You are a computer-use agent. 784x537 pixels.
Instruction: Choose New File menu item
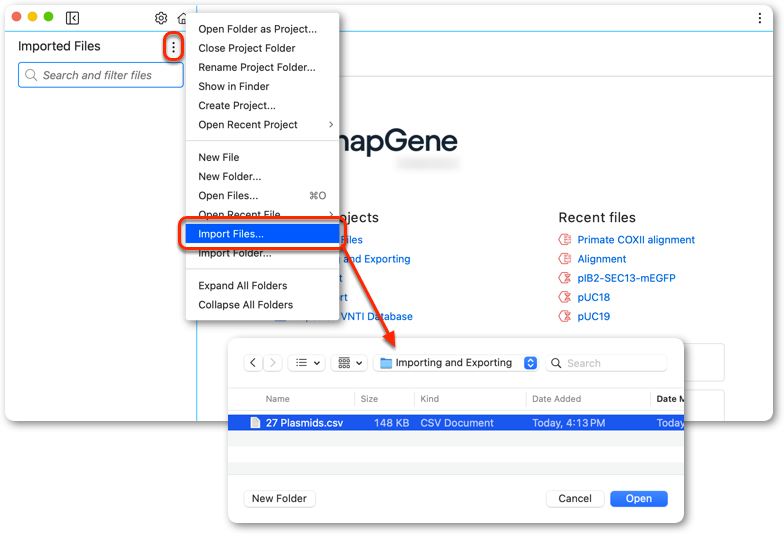coord(262,158)
